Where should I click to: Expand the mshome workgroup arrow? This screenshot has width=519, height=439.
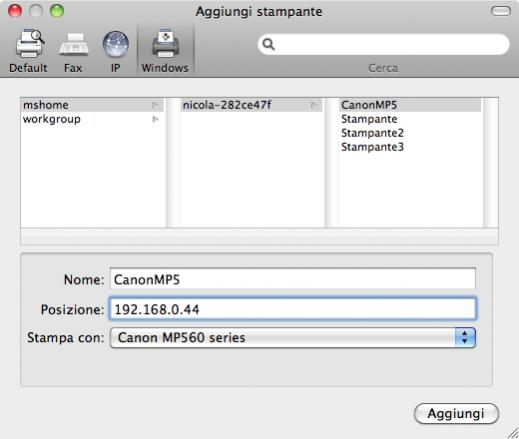(x=155, y=105)
